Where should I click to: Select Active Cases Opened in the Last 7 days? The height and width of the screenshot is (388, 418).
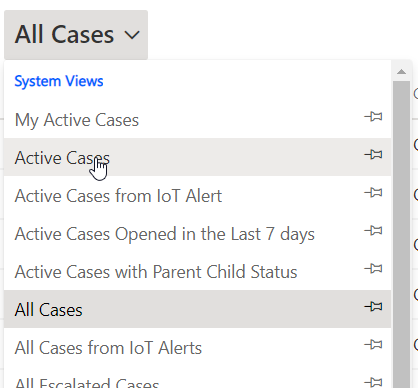coord(197,233)
